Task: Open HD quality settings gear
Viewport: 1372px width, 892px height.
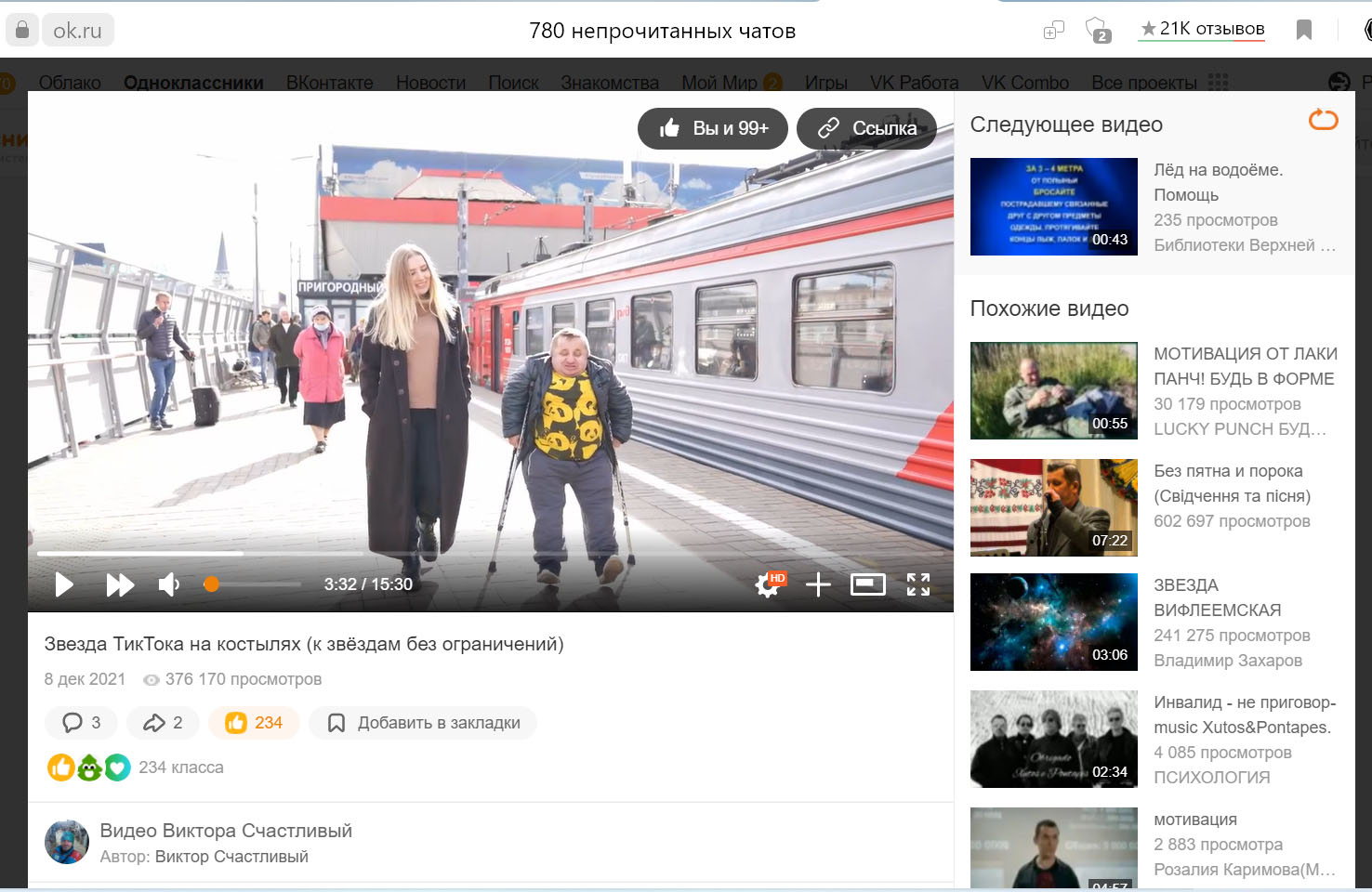Action: (768, 584)
